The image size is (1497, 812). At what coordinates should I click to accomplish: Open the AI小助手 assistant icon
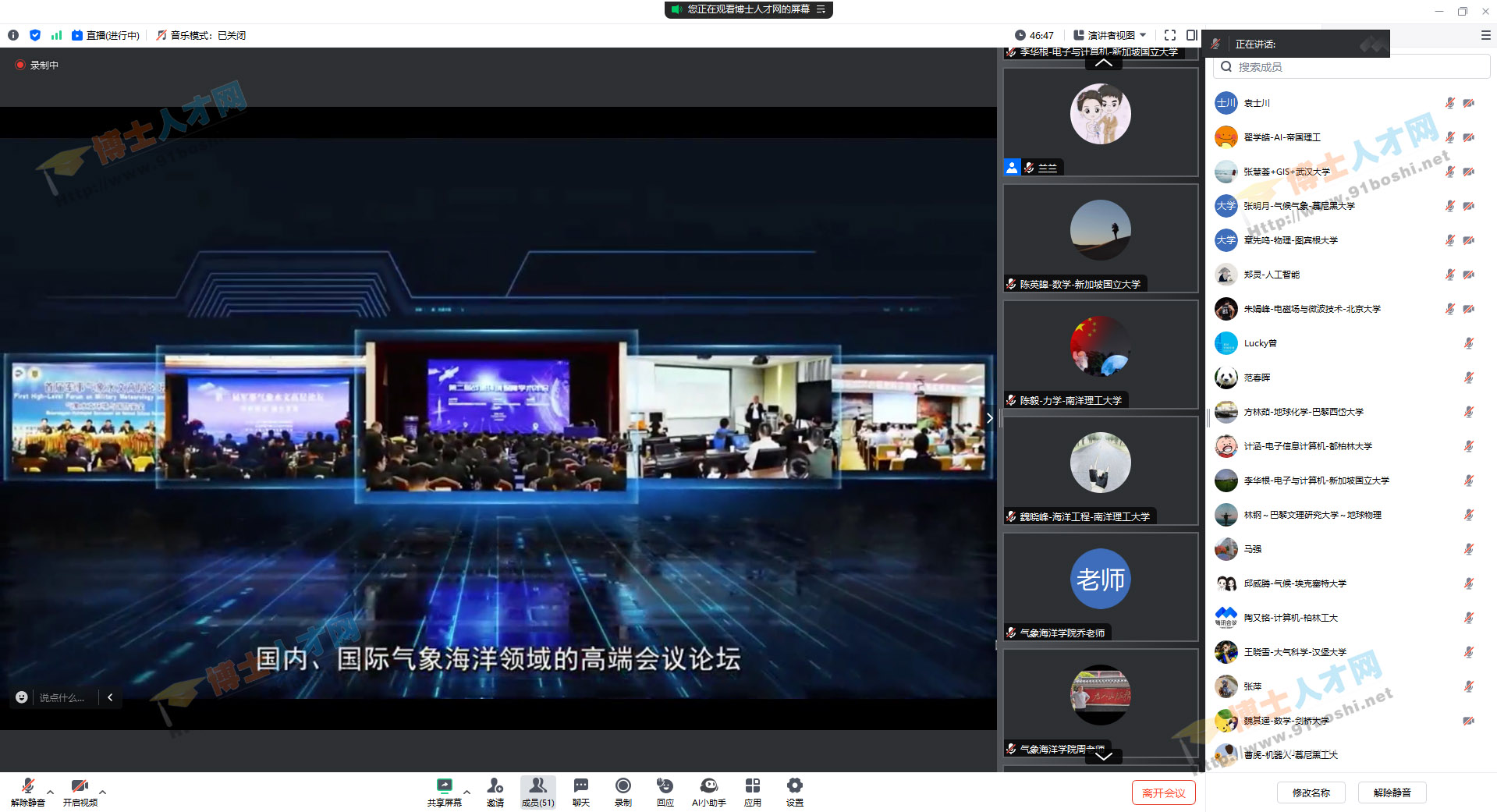[x=708, y=792]
